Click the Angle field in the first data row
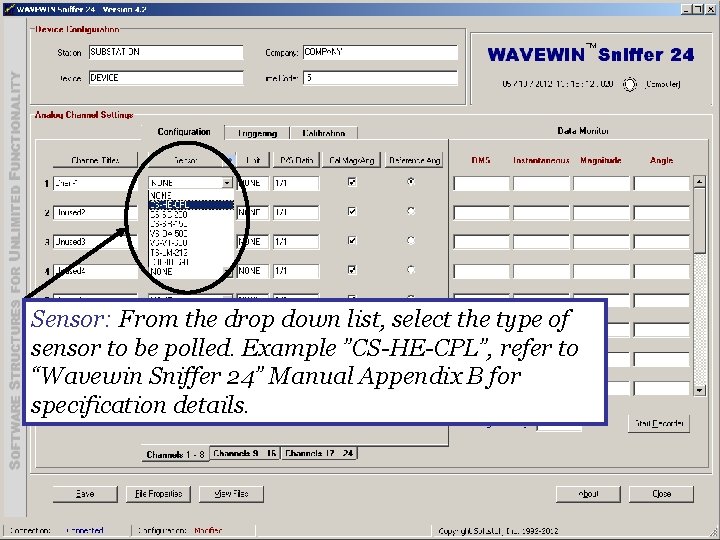 pyautogui.click(x=662, y=183)
